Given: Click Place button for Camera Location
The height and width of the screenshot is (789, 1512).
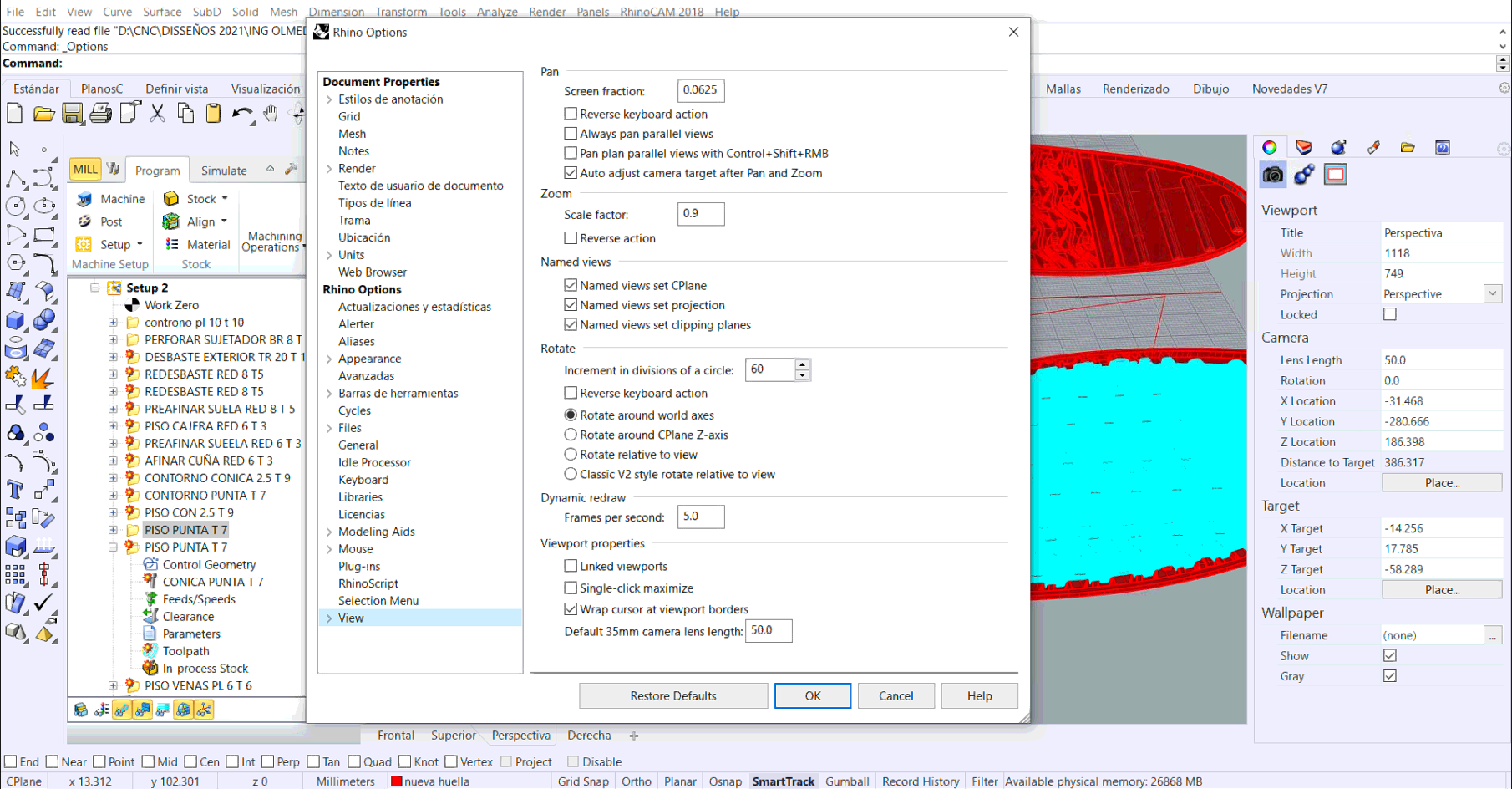Looking at the screenshot, I should 1442,483.
